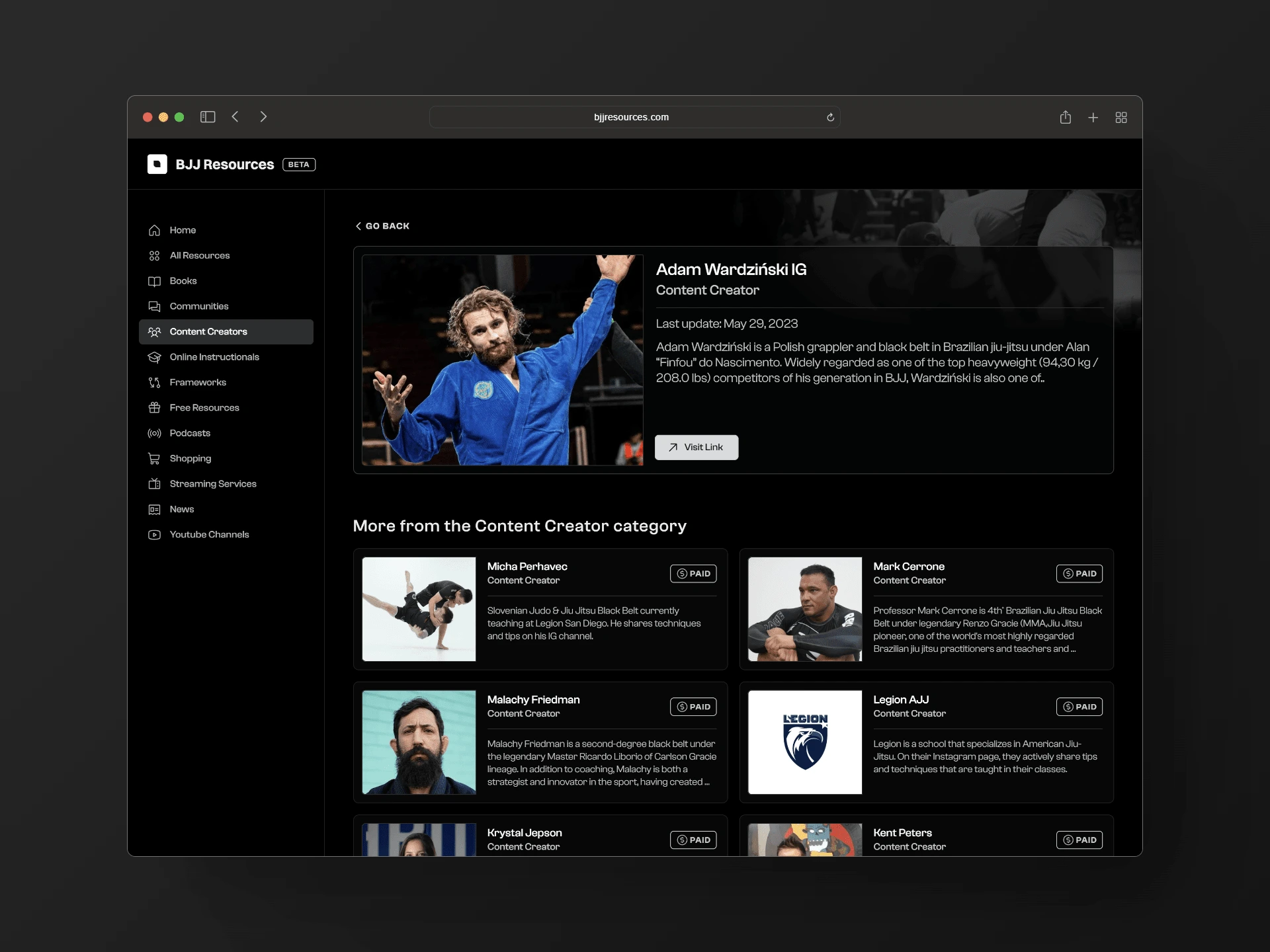
Task: Go back with browser back arrow
Action: (235, 117)
